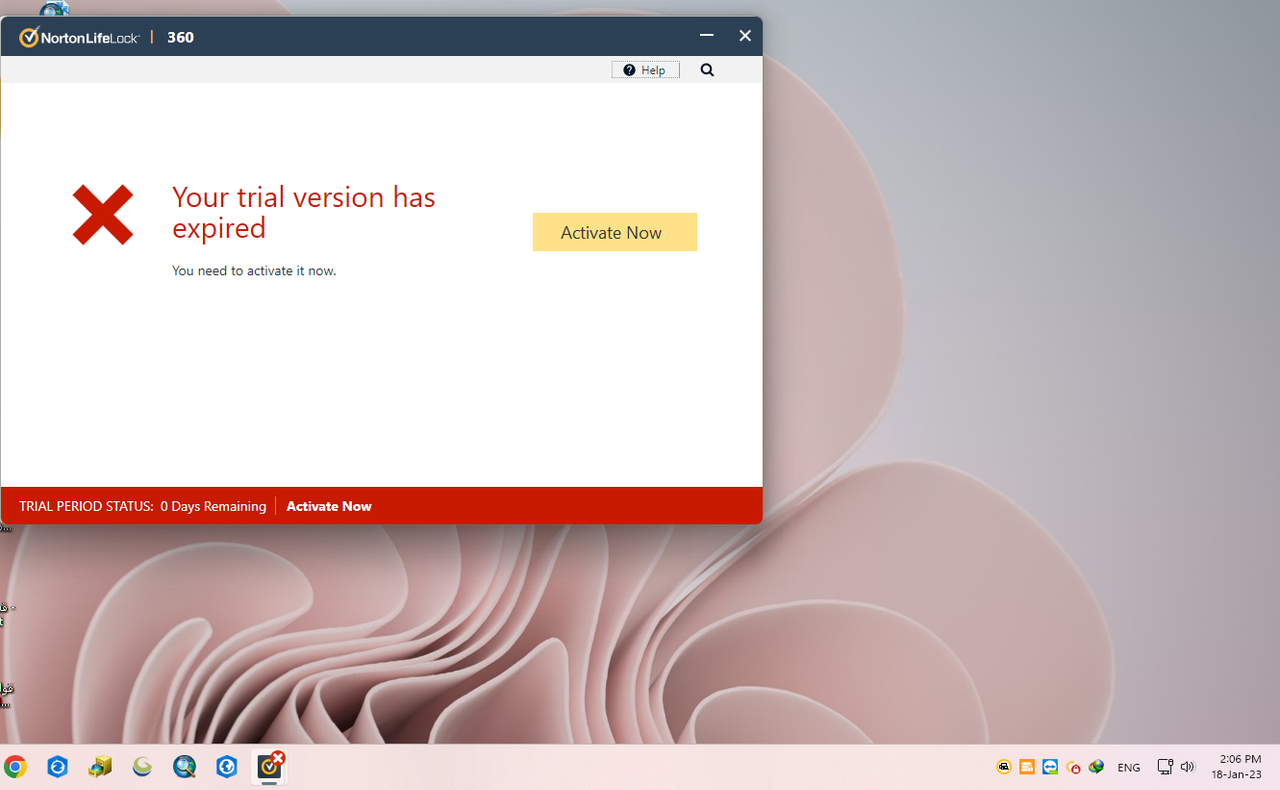The height and width of the screenshot is (790, 1280).
Task: Open the clock showing 2:06 PM
Action: 1237,767
